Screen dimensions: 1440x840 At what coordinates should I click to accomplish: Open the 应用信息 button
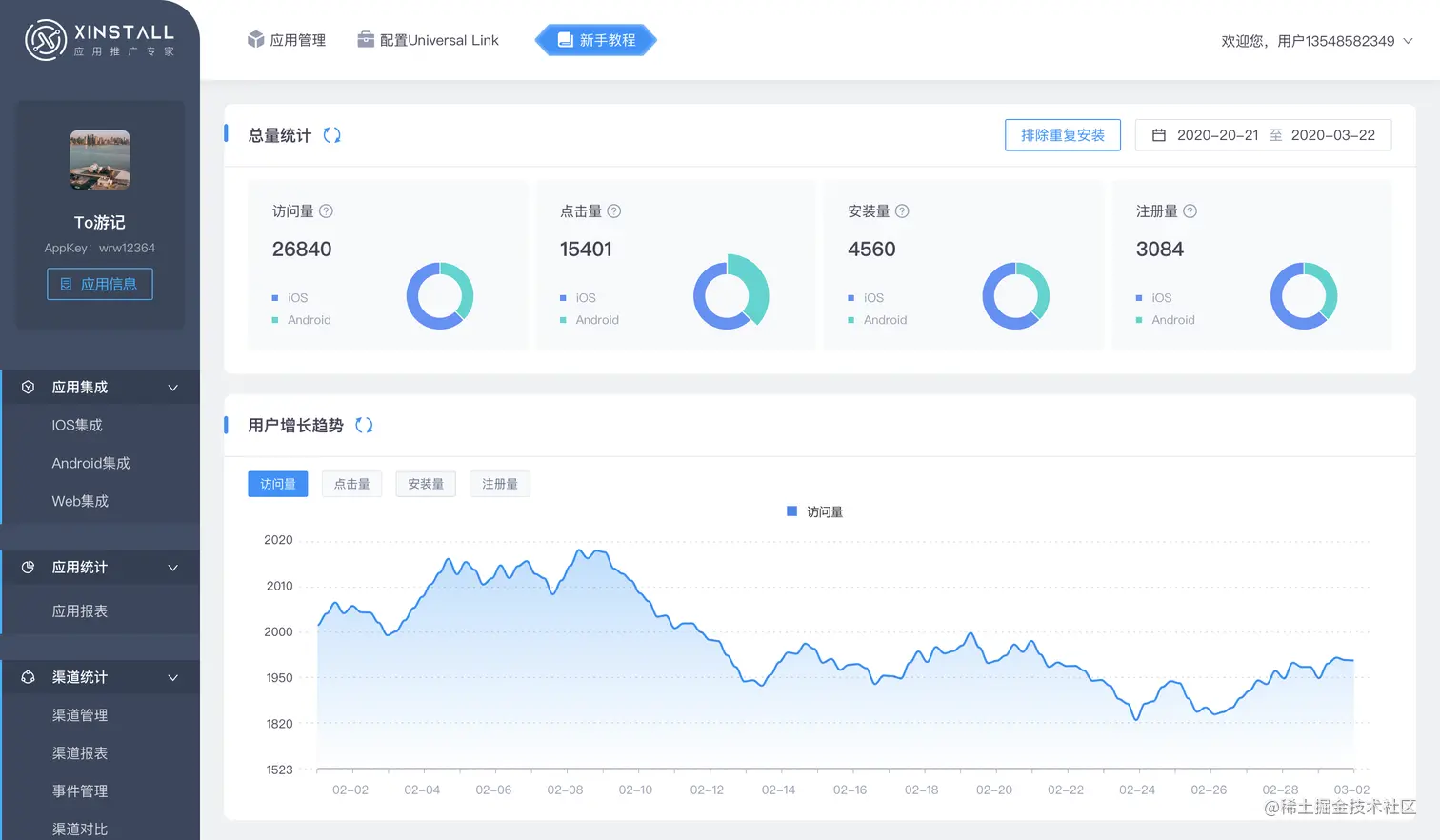point(100,284)
